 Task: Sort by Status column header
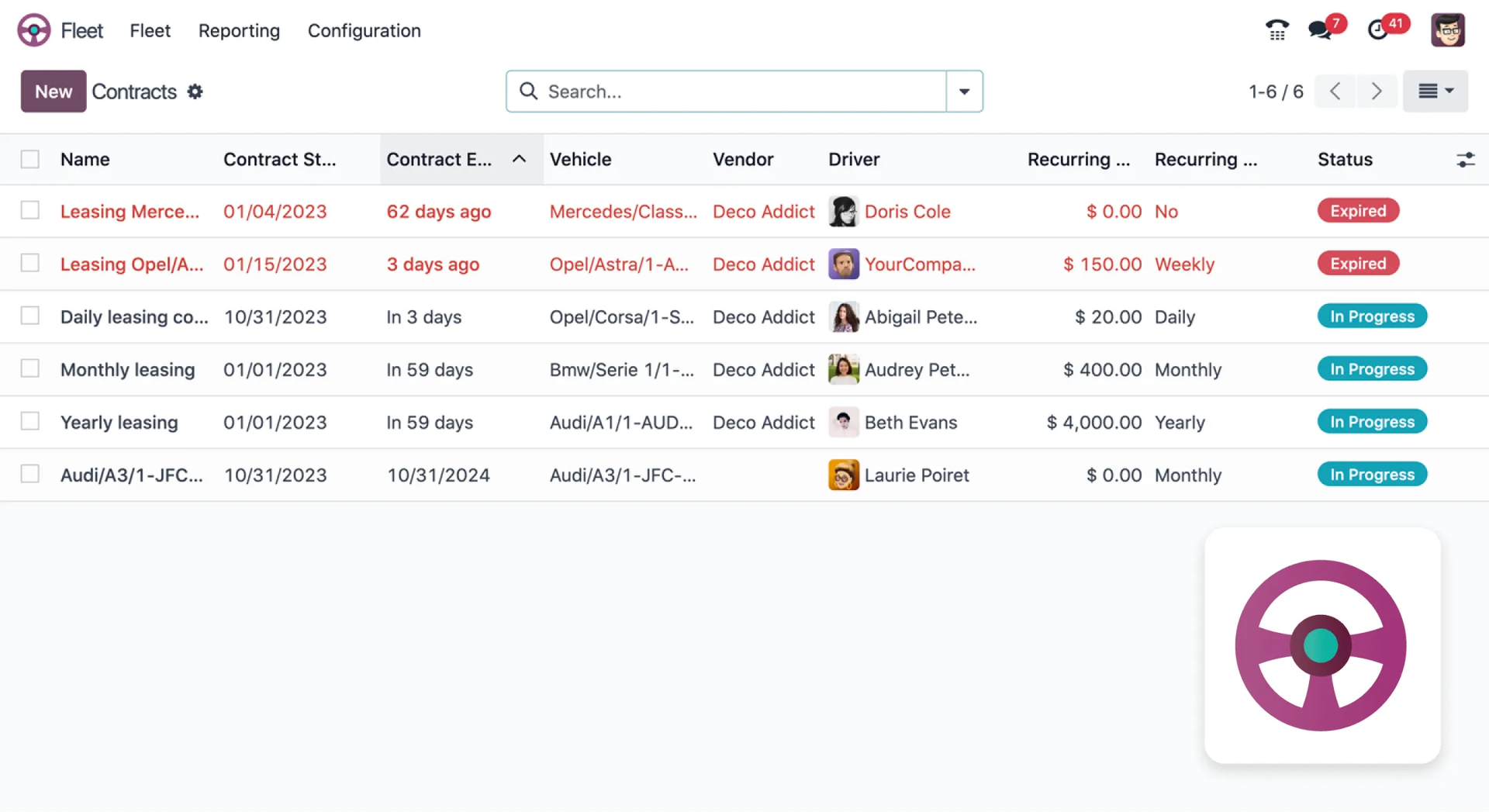click(x=1345, y=159)
